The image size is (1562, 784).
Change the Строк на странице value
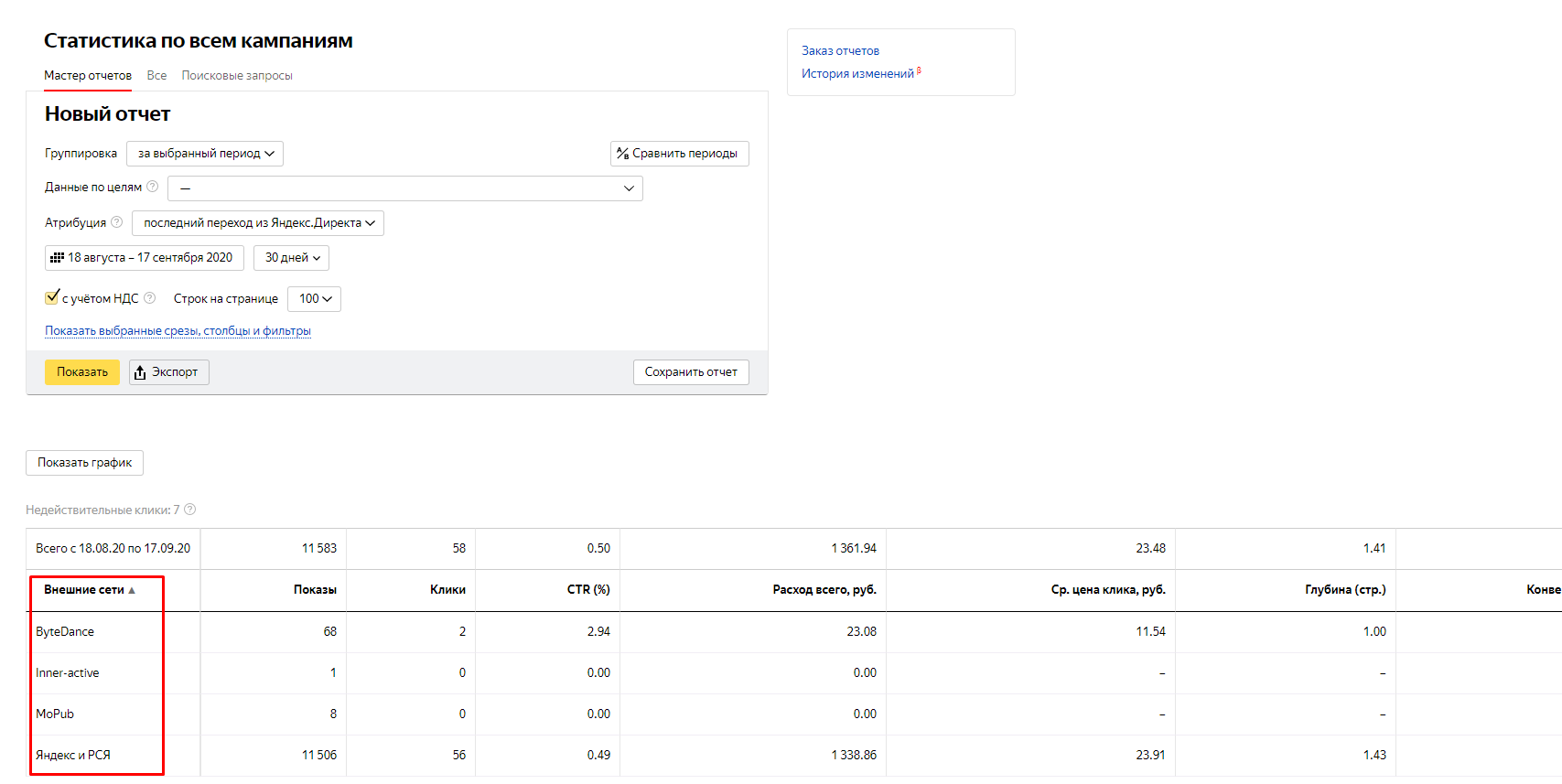tap(314, 299)
